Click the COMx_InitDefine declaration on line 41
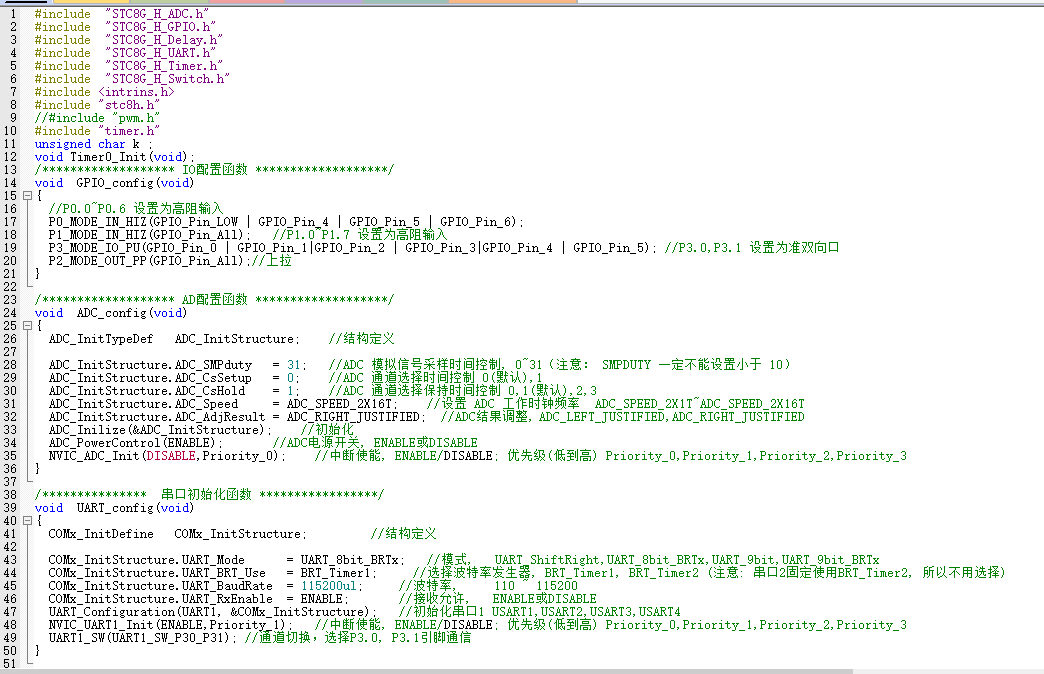 pyautogui.click(x=178, y=534)
